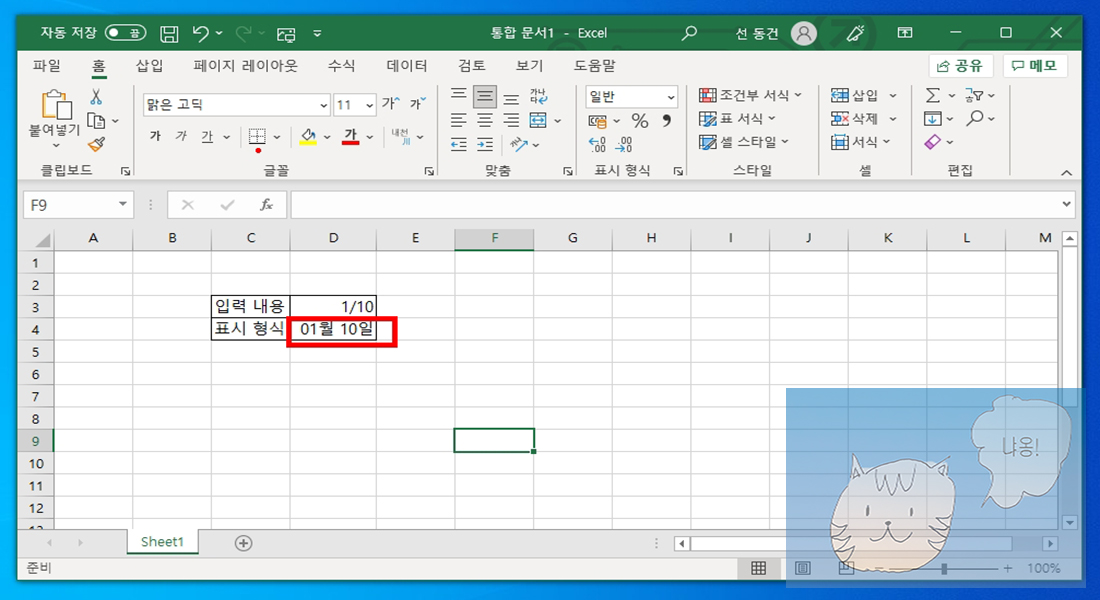This screenshot has height=600, width=1100.
Task: Click the Borders icon
Action: coord(257,137)
